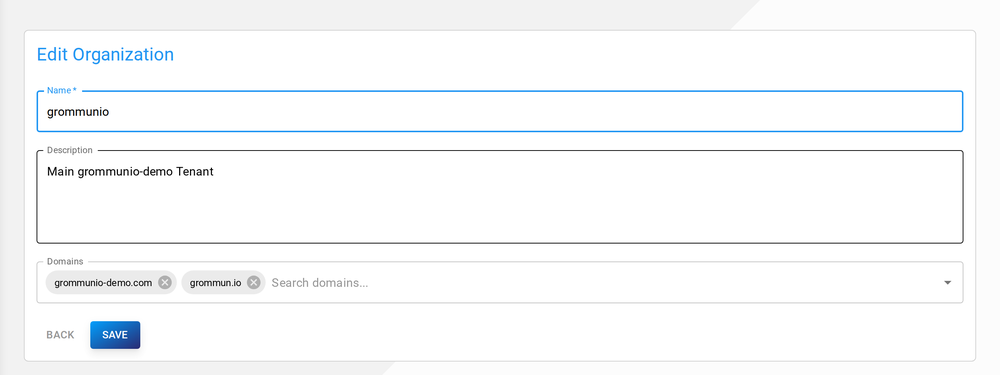1000x375 pixels.
Task: Select the grommun.io chip label
Action: tap(216, 283)
